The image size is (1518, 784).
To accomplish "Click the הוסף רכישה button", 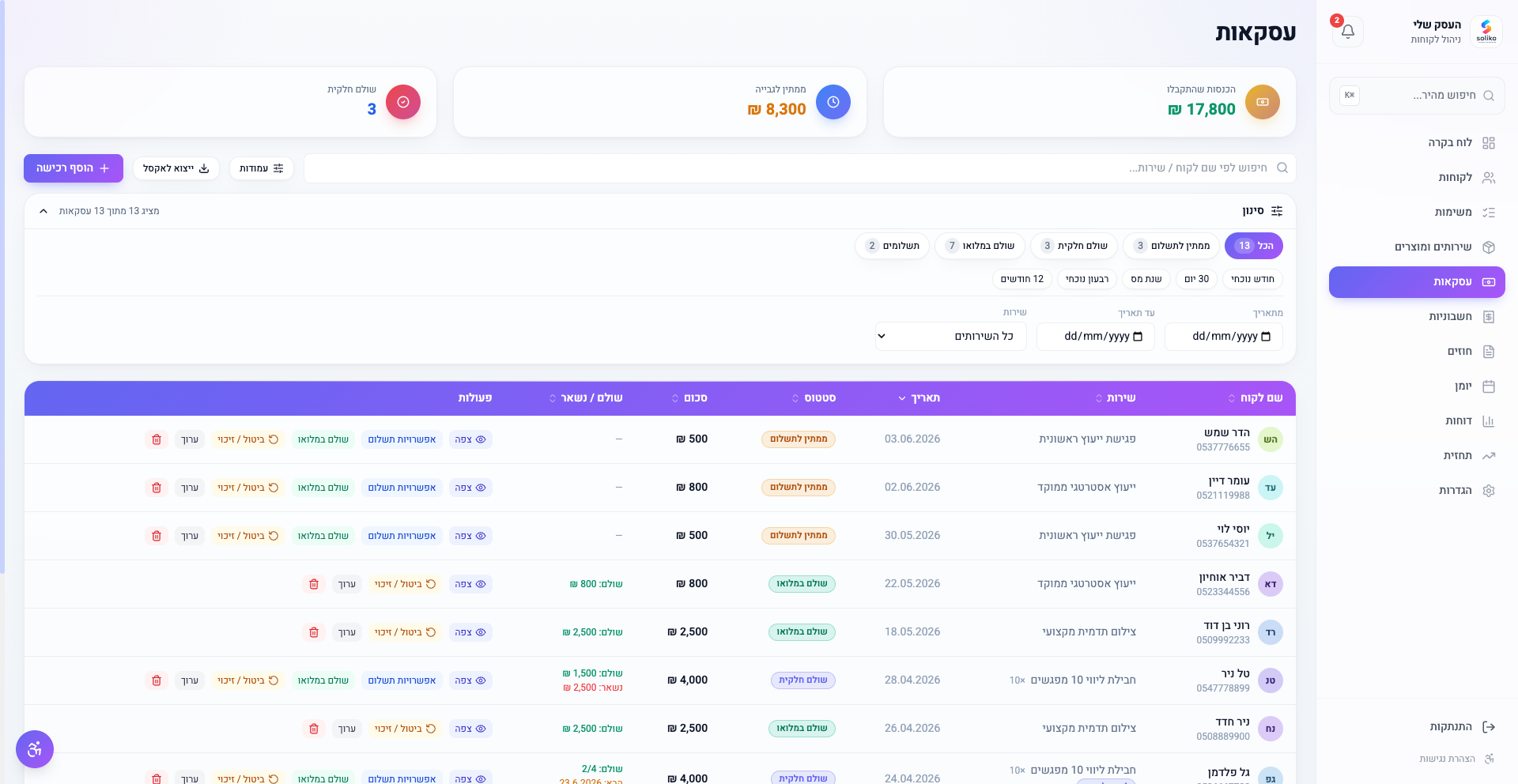I will click(x=74, y=168).
